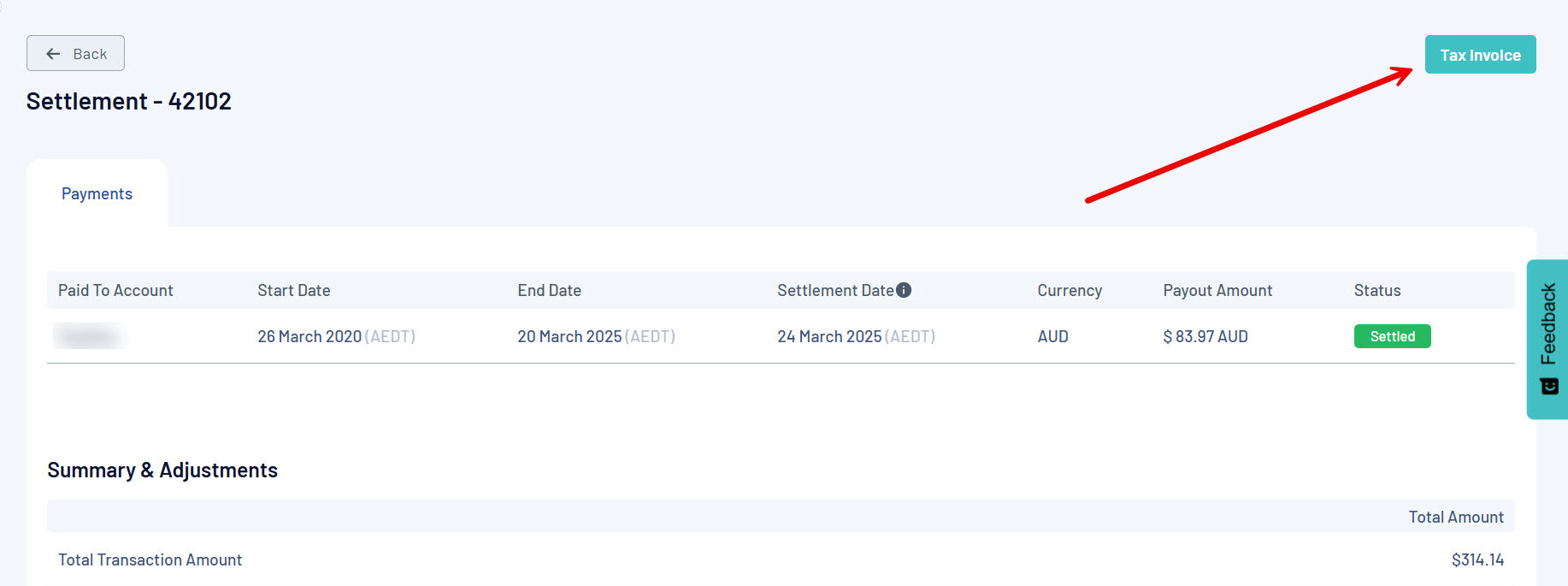Screen dimensions: 1568x586
Task: Click the Settlement Date info icon
Action: [x=904, y=290]
